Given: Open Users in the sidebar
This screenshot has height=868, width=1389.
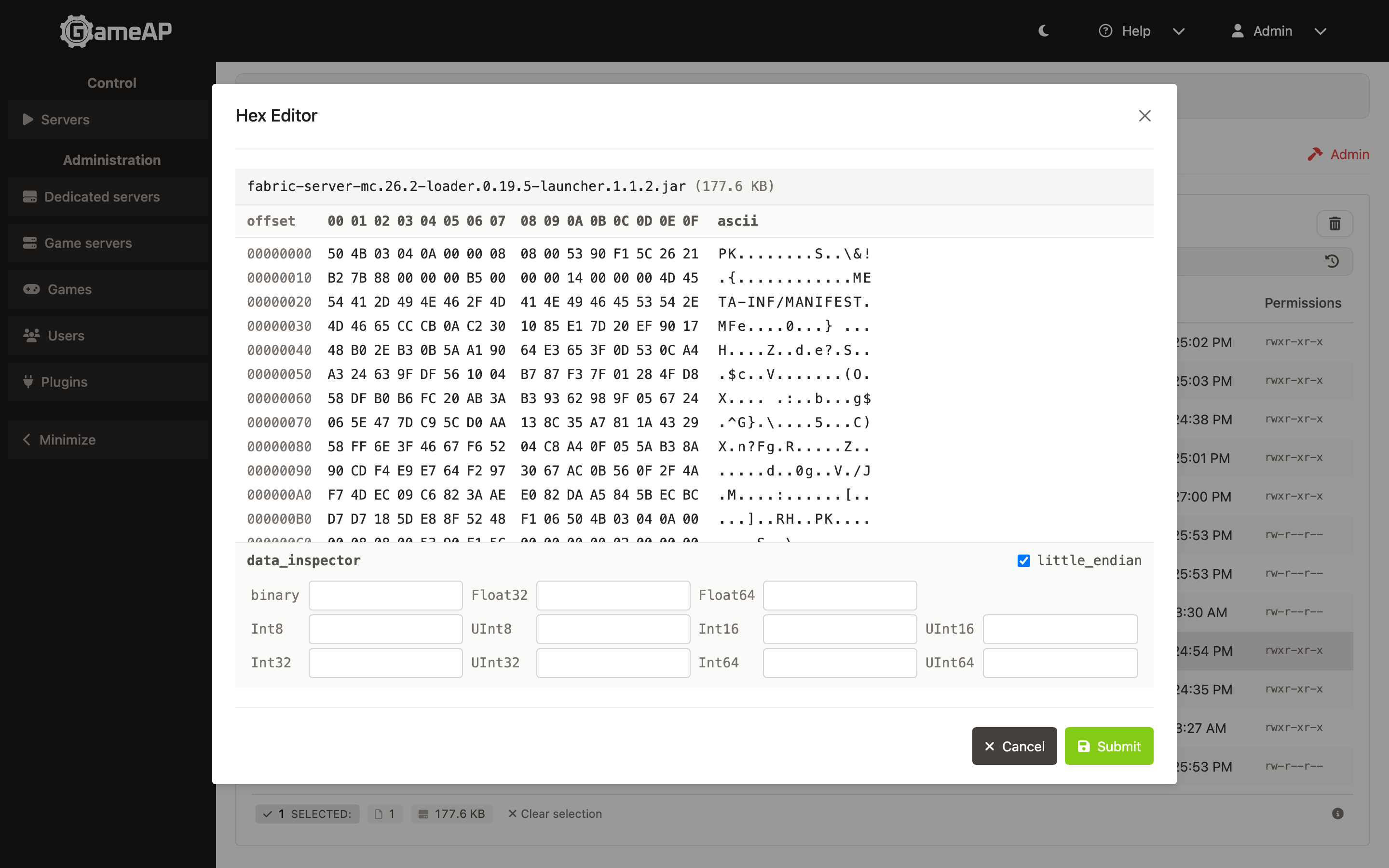Looking at the screenshot, I should coord(108,335).
